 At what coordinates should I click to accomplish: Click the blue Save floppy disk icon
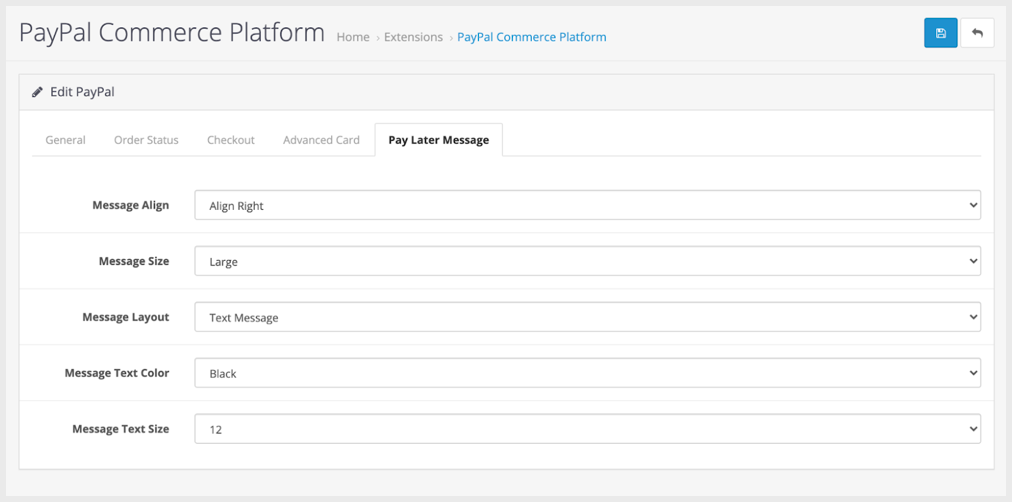940,33
